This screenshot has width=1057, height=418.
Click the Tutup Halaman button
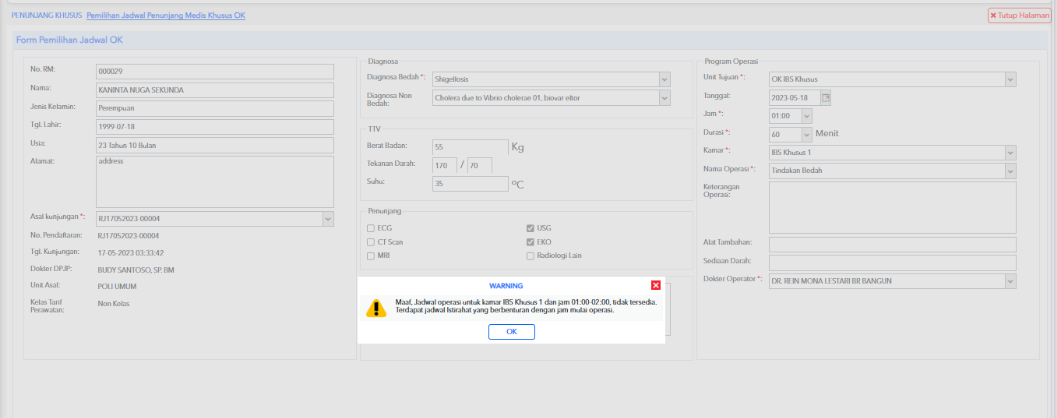point(1019,16)
